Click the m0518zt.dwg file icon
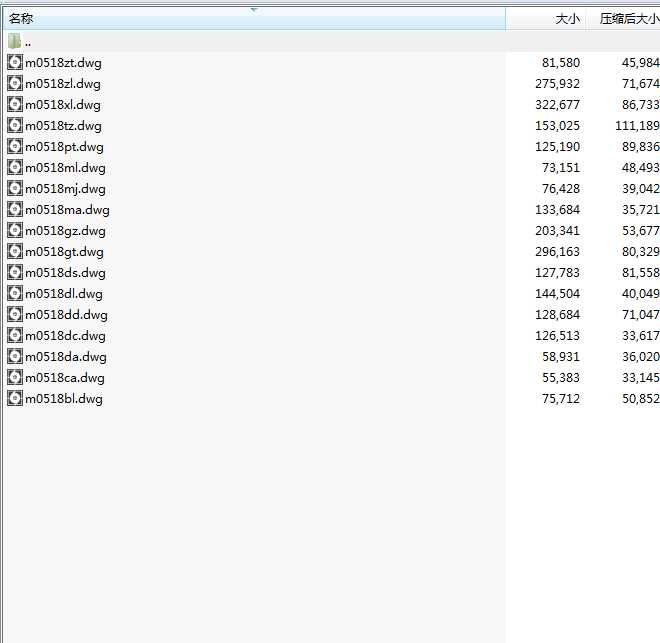This screenshot has width=660, height=643. coord(15,62)
